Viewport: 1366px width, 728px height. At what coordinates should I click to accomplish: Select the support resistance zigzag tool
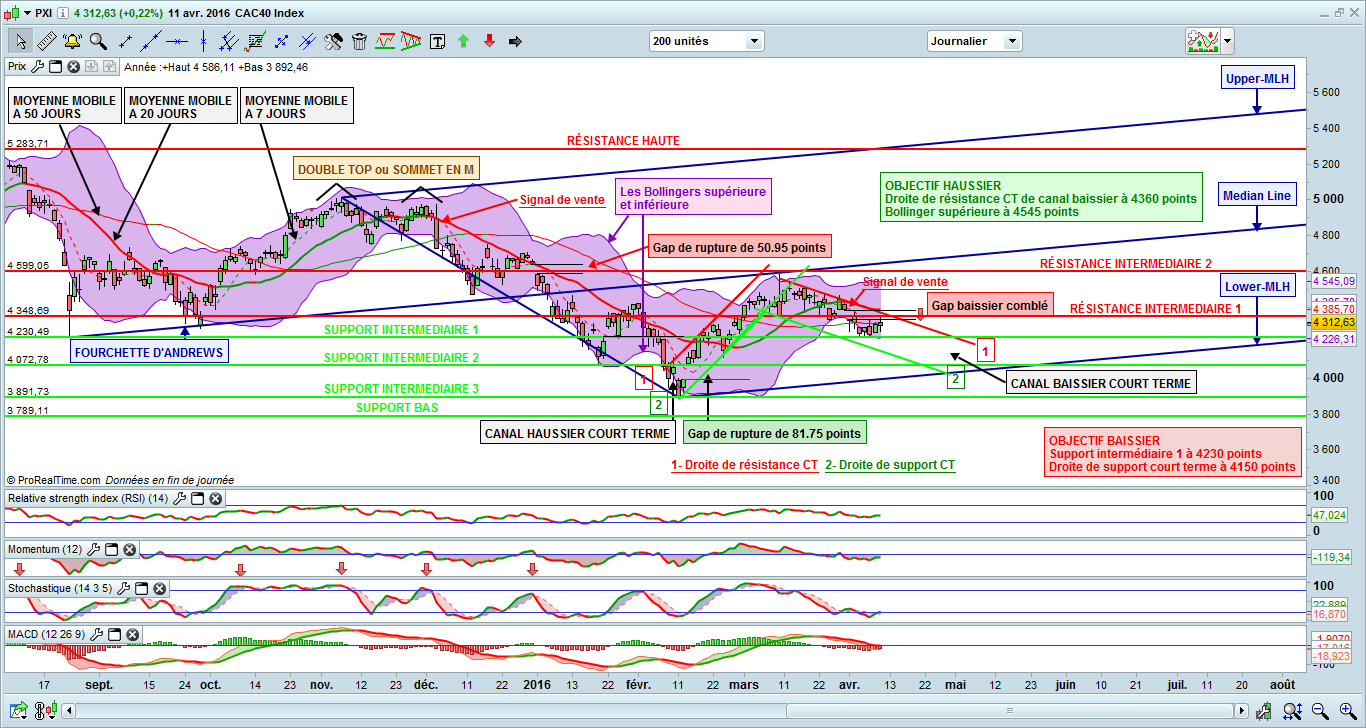(x=386, y=41)
